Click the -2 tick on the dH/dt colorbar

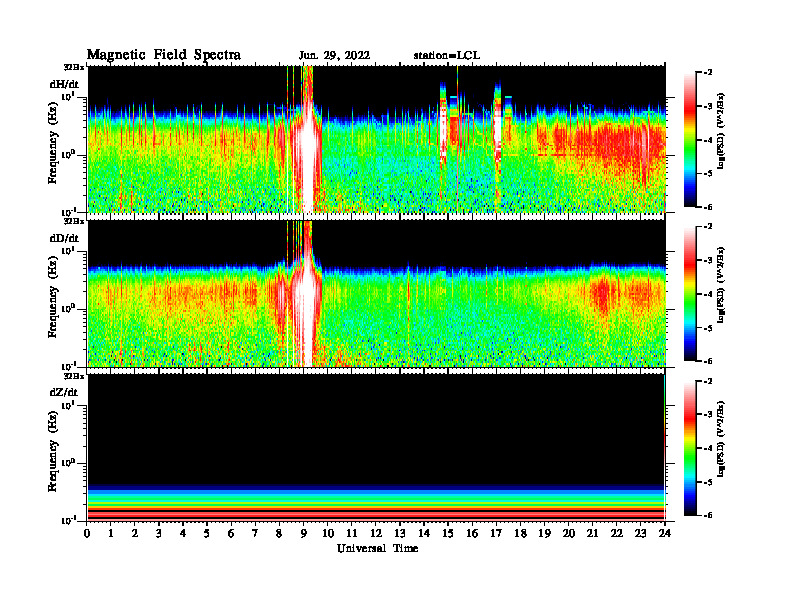point(707,73)
